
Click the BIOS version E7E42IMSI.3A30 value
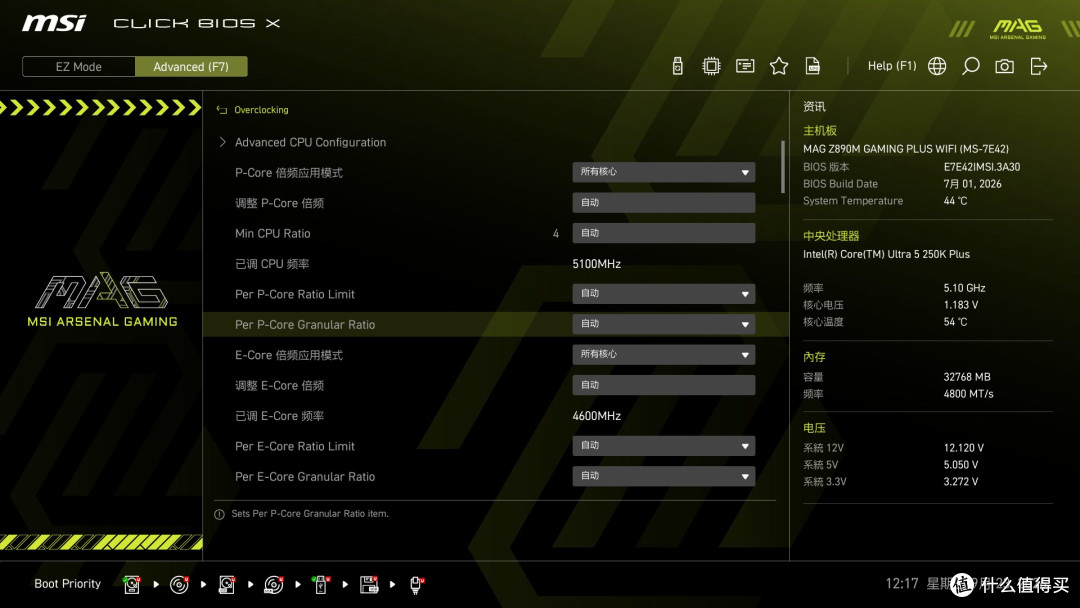click(982, 167)
